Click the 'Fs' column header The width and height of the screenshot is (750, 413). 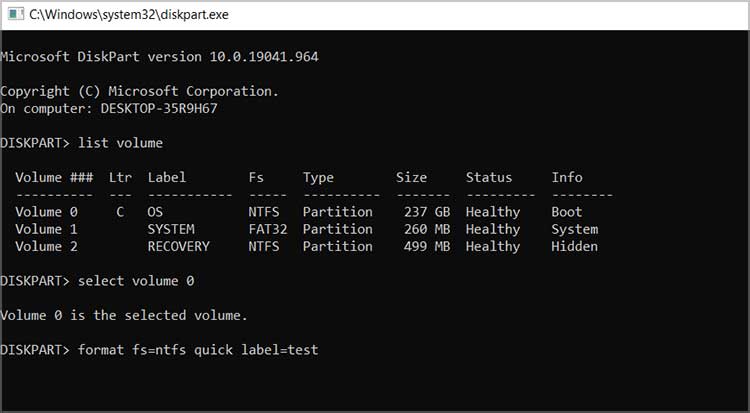coord(256,177)
